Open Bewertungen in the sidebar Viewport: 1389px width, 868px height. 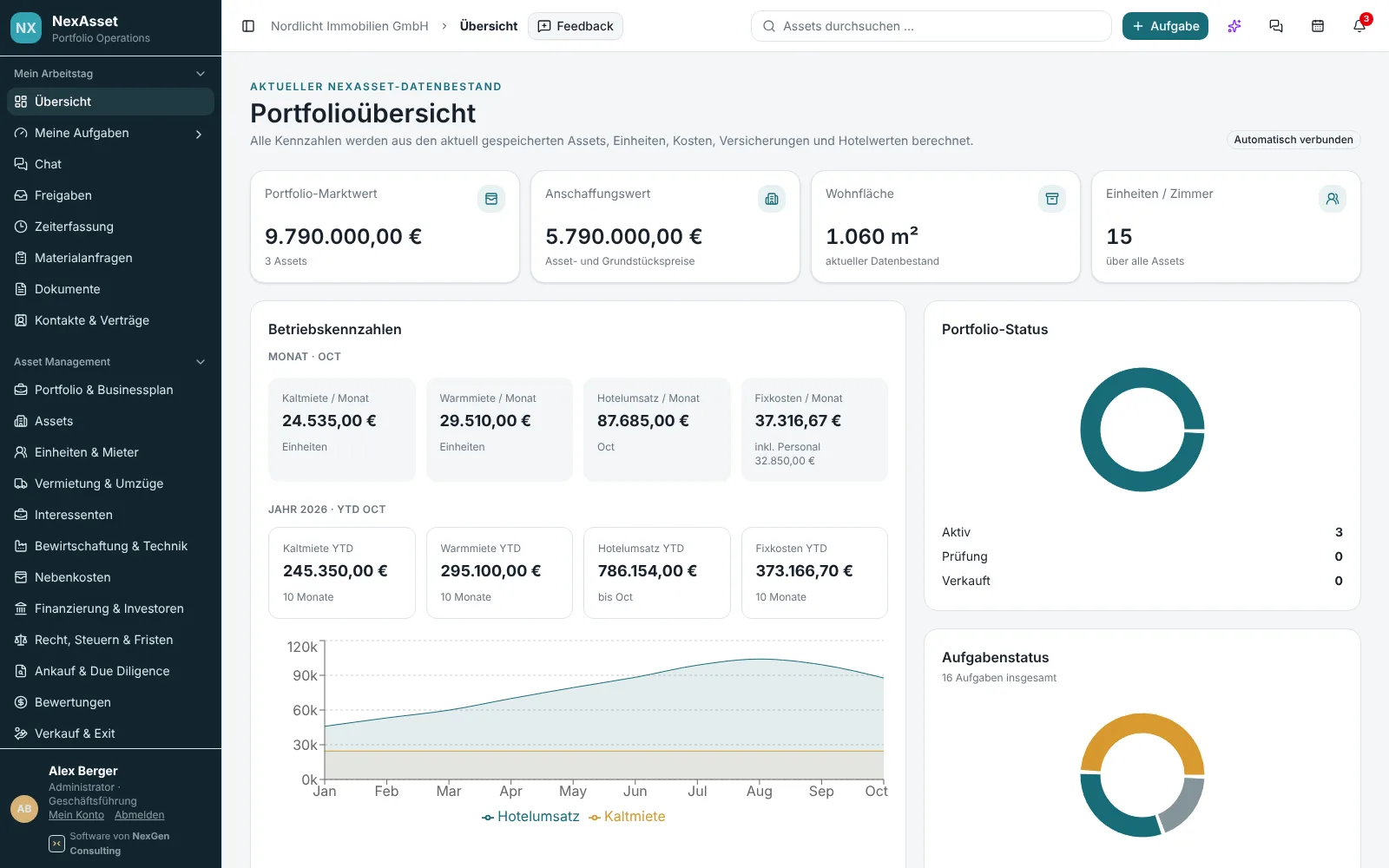[x=110, y=702]
